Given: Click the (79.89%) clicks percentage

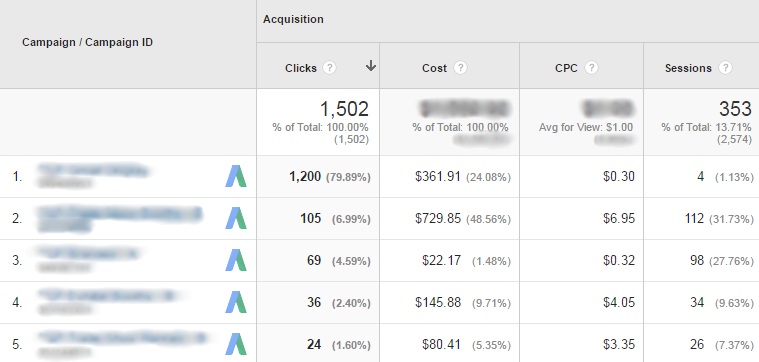Looking at the screenshot, I should (x=349, y=178).
